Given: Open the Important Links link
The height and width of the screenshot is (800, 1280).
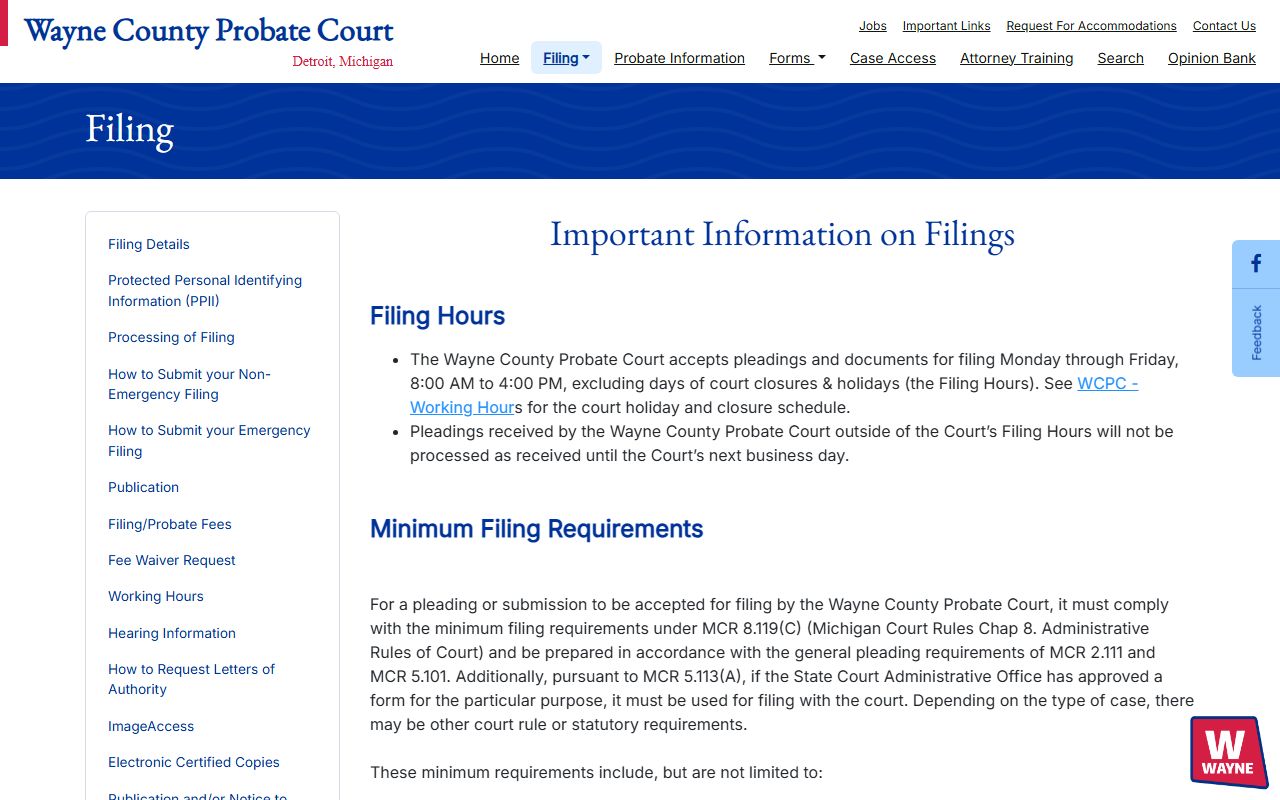Looking at the screenshot, I should (946, 26).
